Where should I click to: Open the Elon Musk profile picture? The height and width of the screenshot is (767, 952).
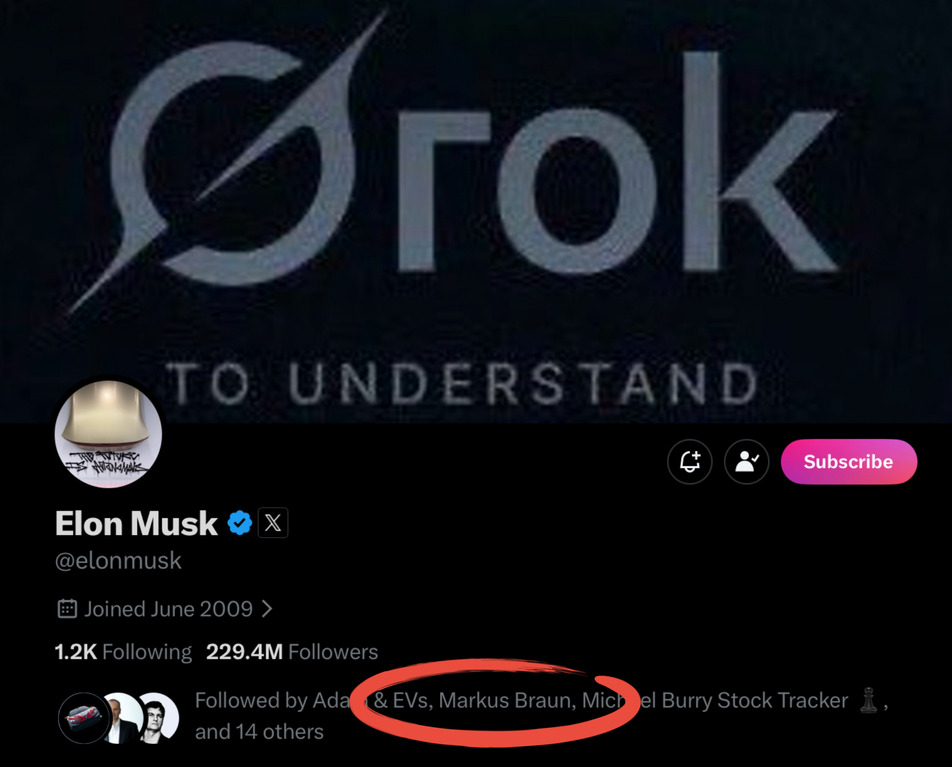108,433
